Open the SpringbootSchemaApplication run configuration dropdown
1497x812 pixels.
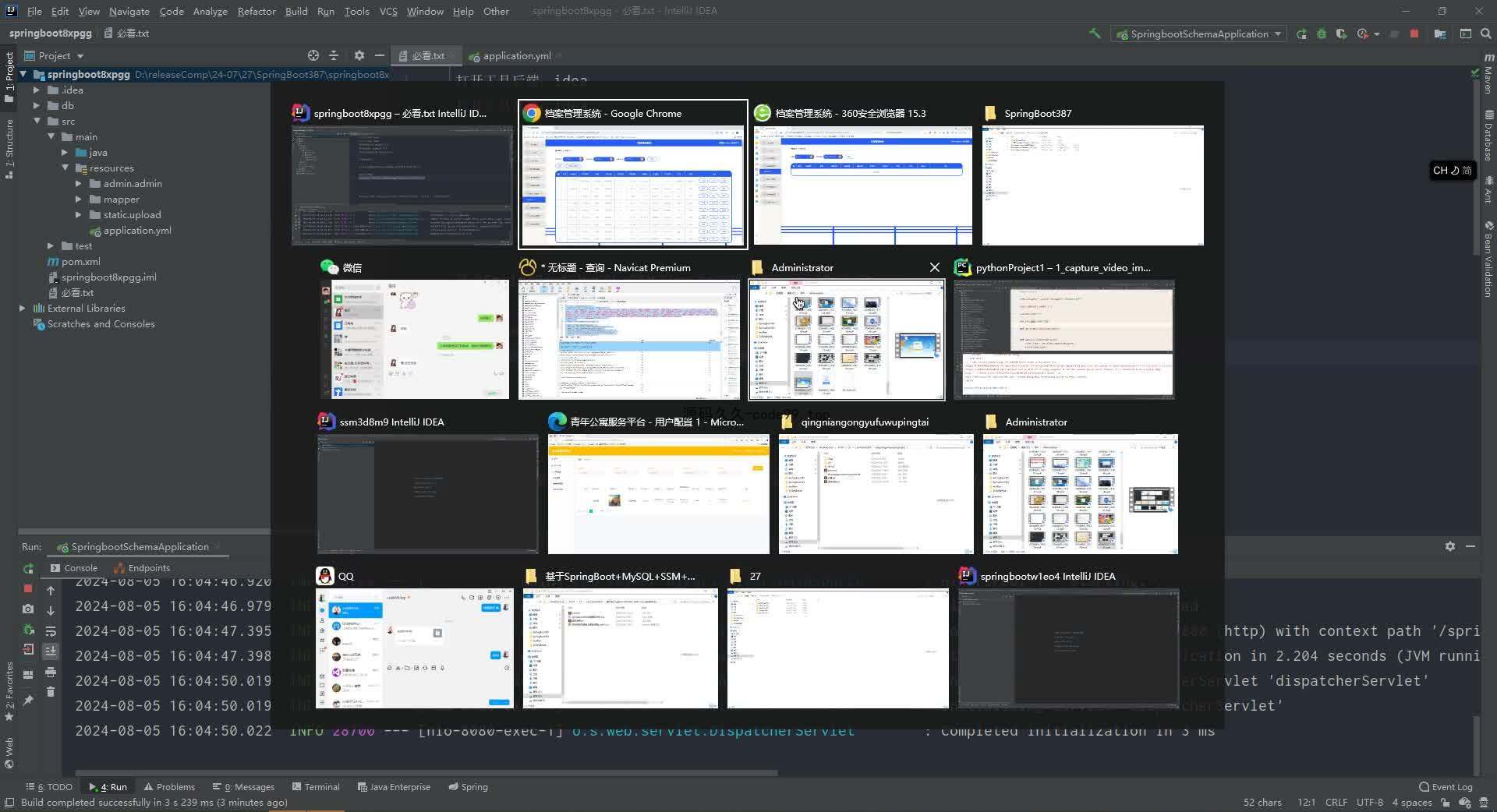pos(1198,34)
